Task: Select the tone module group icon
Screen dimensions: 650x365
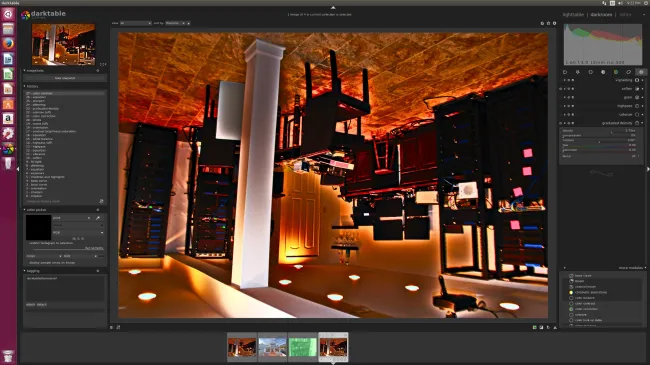Action: pos(603,72)
